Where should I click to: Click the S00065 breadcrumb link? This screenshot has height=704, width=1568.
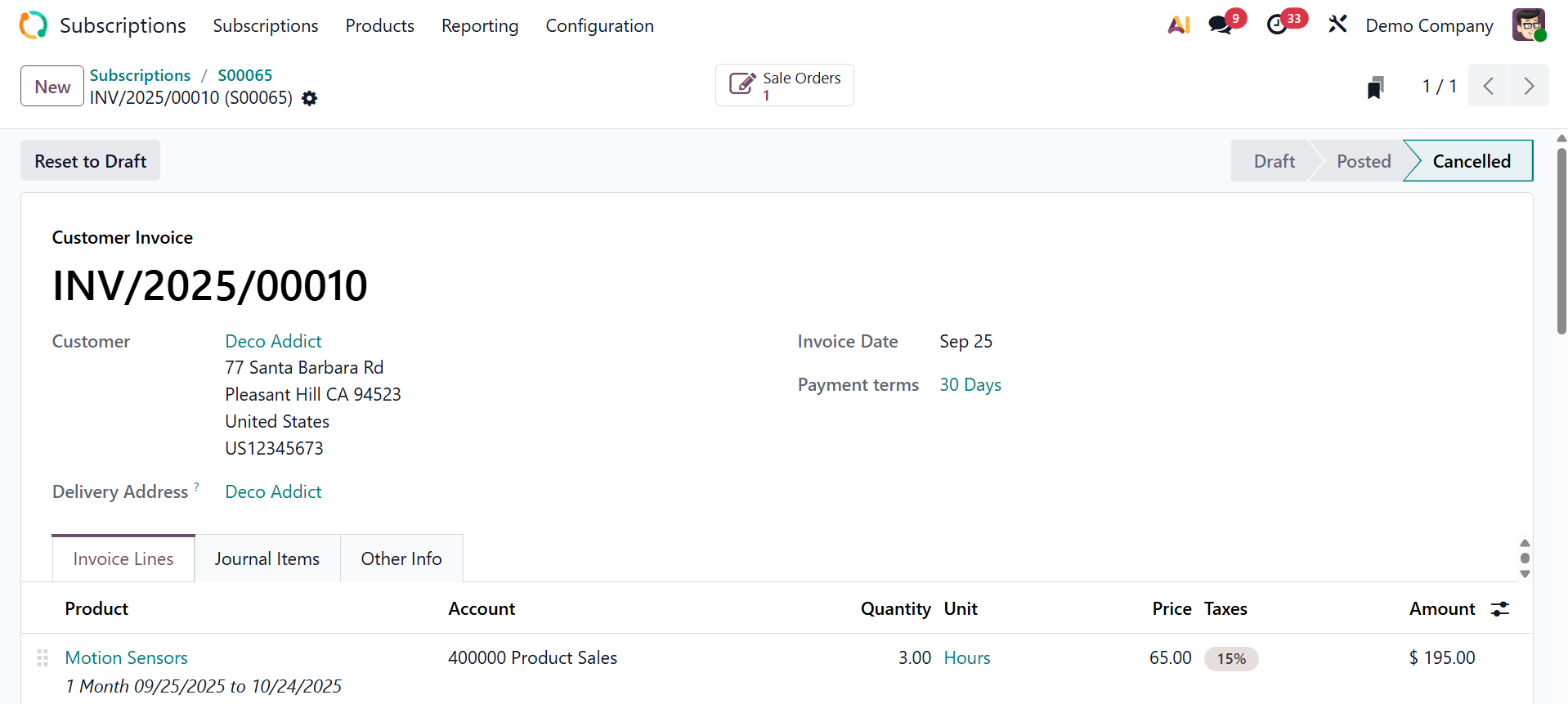[x=244, y=75]
